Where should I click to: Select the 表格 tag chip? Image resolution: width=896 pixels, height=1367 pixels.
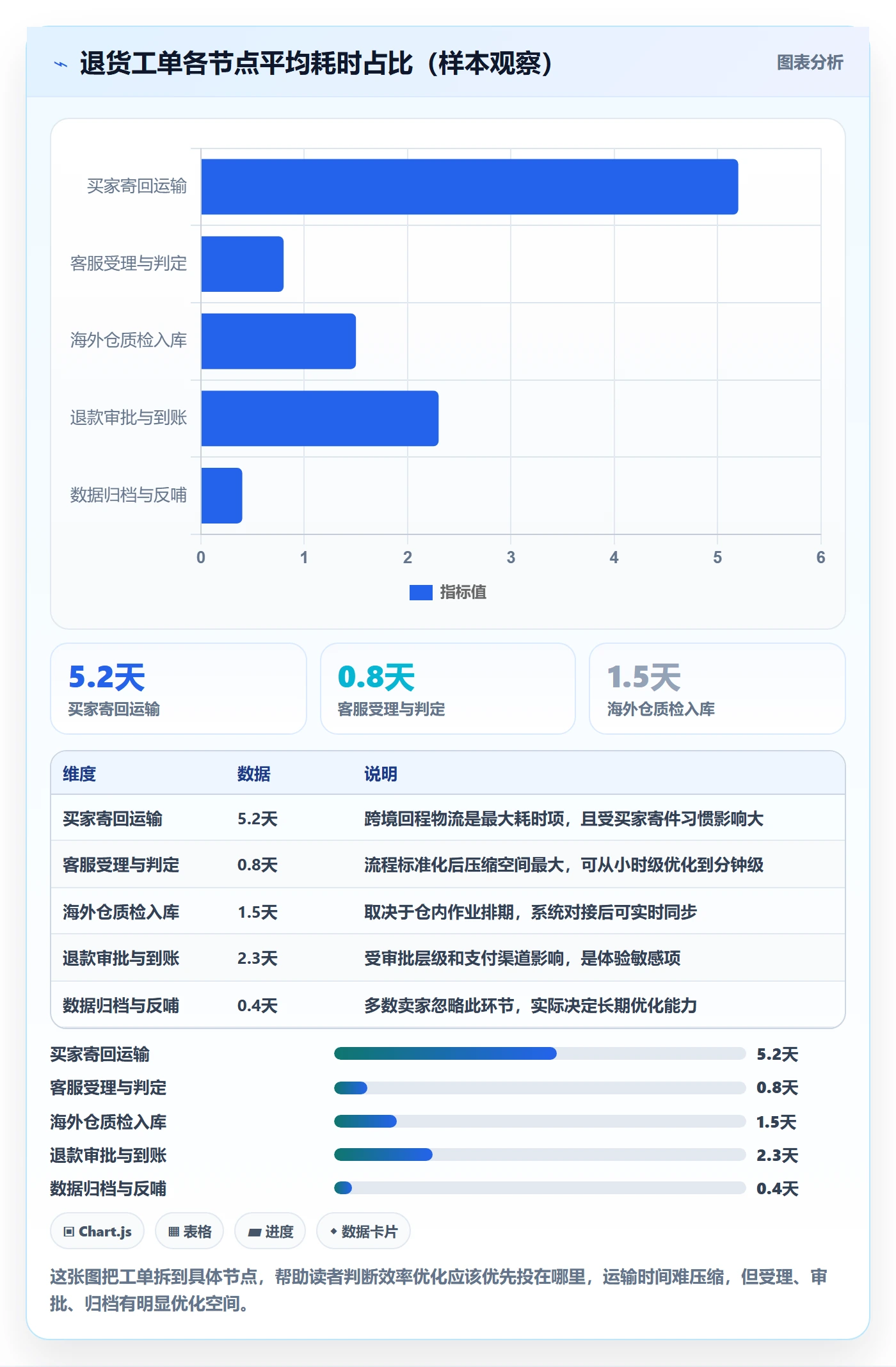coord(189,1231)
